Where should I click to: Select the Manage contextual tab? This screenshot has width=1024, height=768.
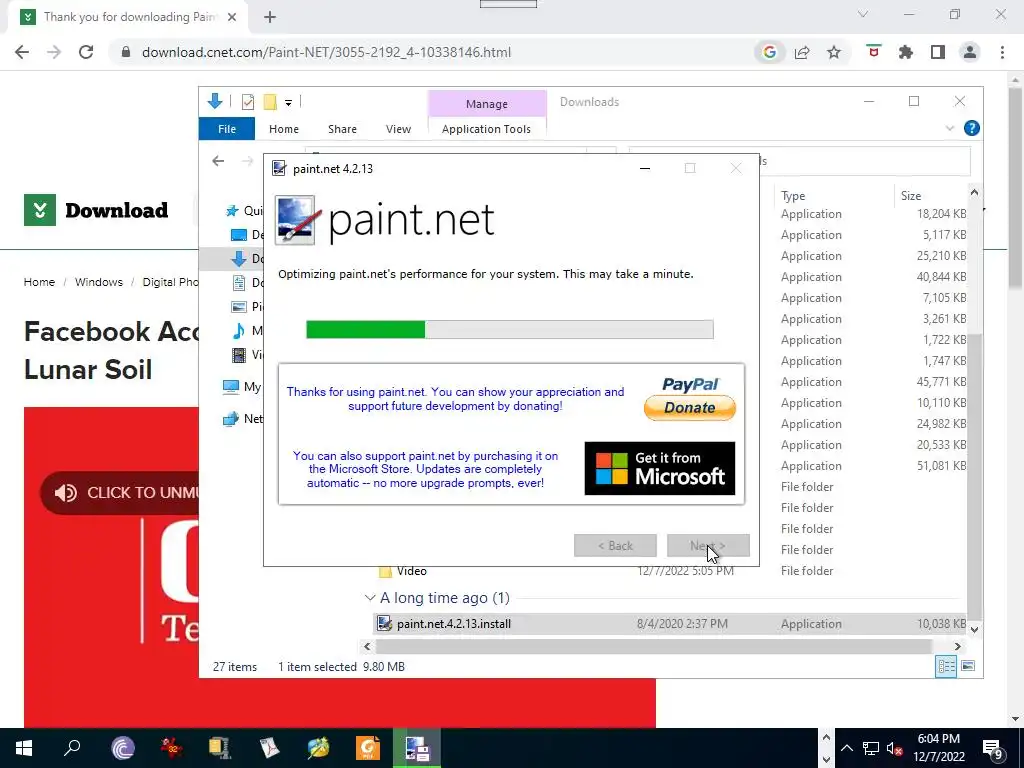[x=487, y=104]
